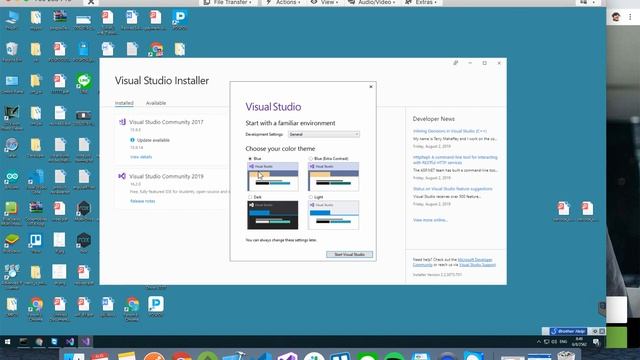Click the Update available info icon
This screenshot has height=360, width=640.
tap(132, 140)
